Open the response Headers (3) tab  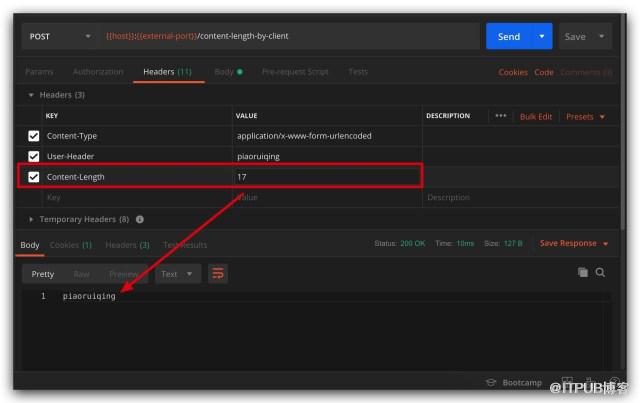[x=127, y=245]
